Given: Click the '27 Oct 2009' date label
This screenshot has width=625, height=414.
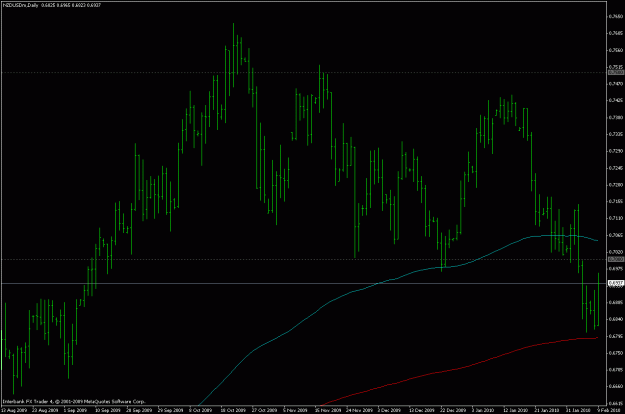Looking at the screenshot, I should tap(265, 410).
